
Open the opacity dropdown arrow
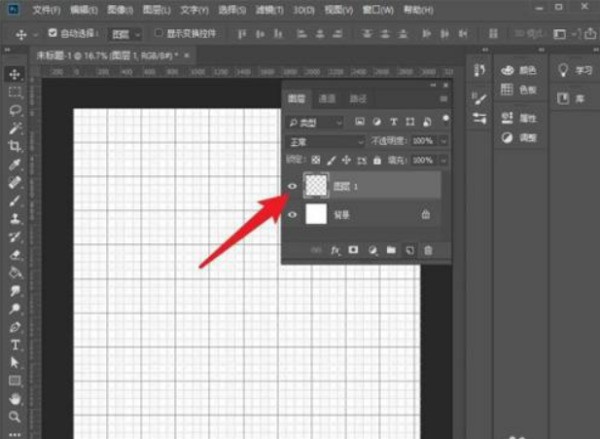[443, 141]
